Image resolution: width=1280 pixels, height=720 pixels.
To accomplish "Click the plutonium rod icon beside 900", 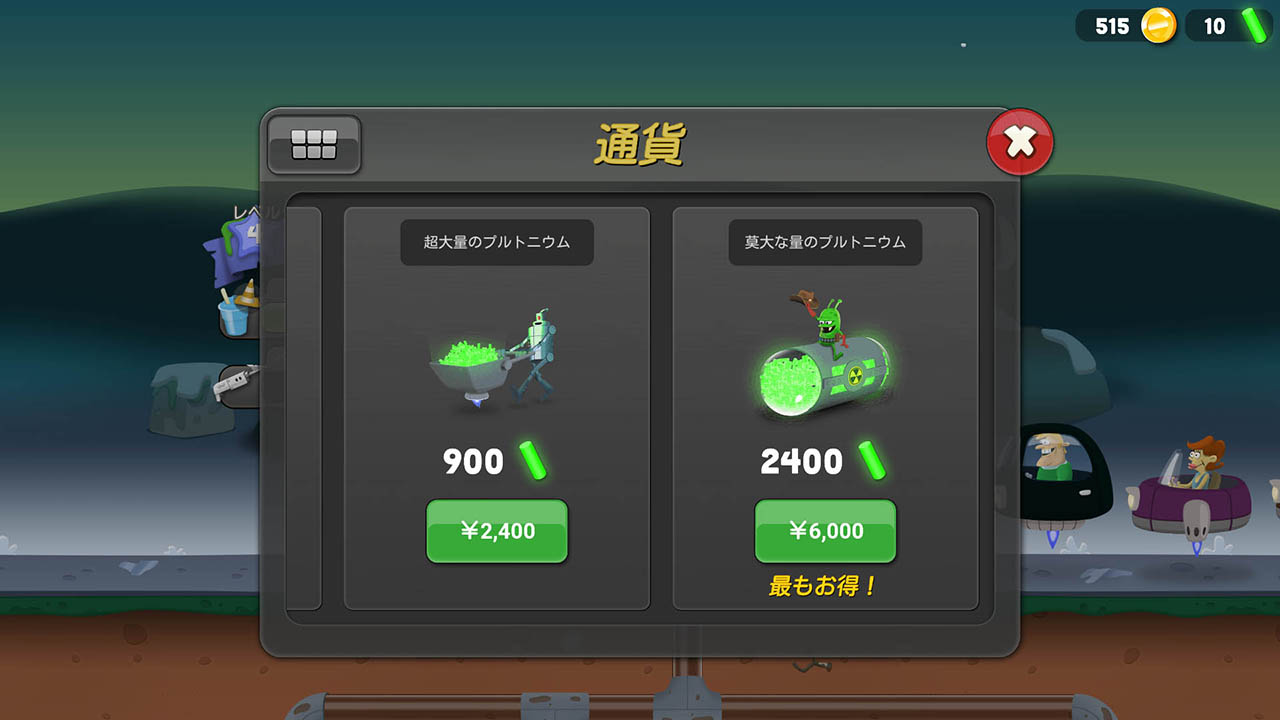I will pyautogui.click(x=534, y=461).
